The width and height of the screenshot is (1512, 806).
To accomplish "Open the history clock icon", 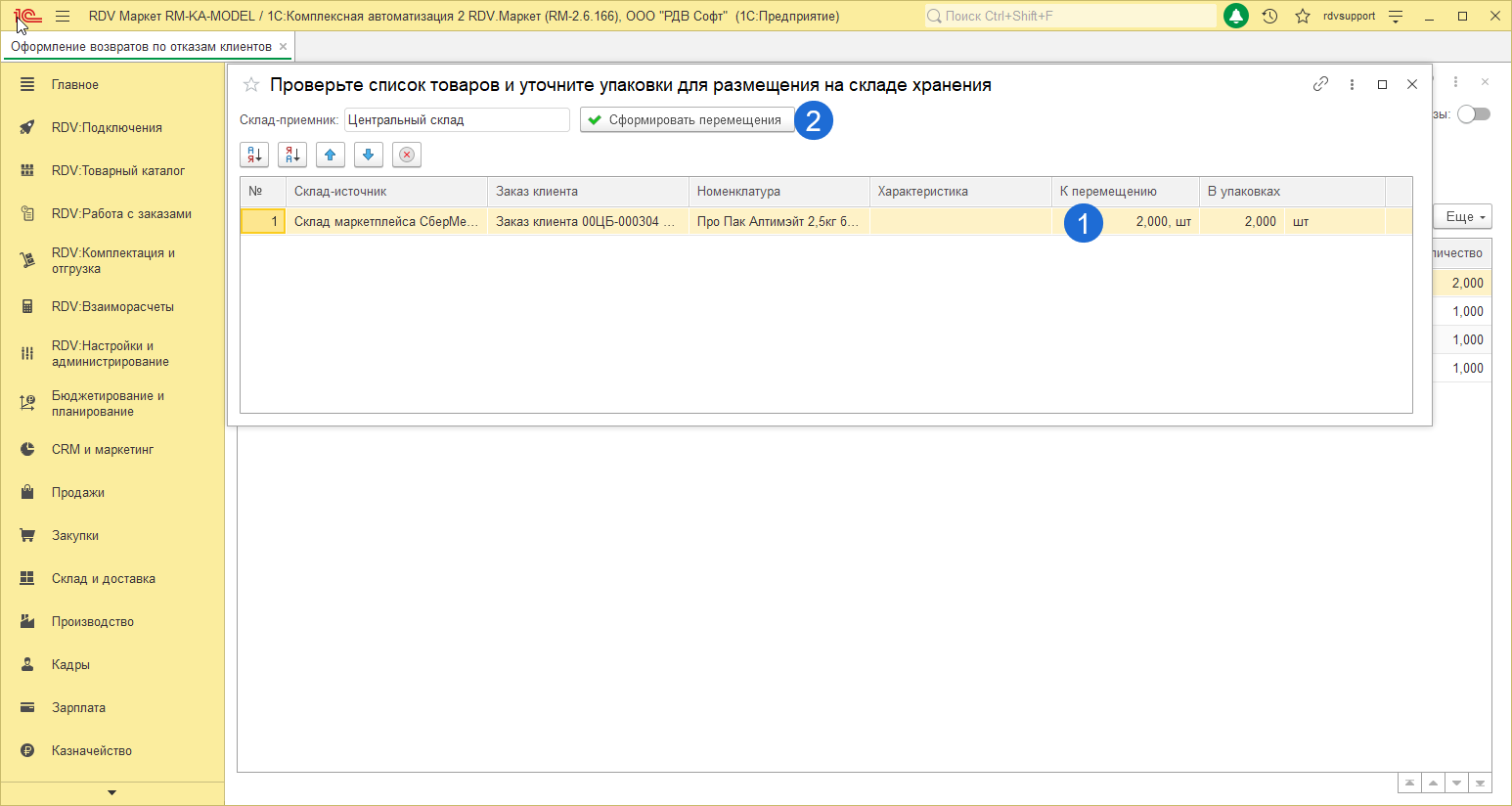I will point(1269,16).
